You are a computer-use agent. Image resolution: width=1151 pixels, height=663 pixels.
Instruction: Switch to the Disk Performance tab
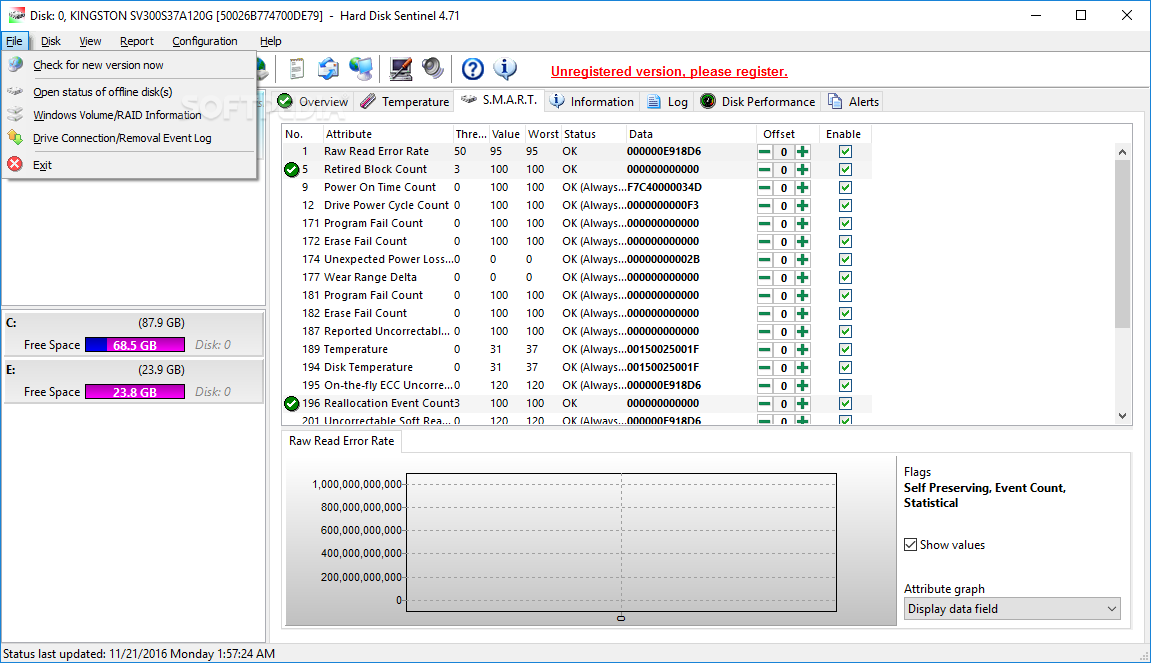click(x=758, y=101)
